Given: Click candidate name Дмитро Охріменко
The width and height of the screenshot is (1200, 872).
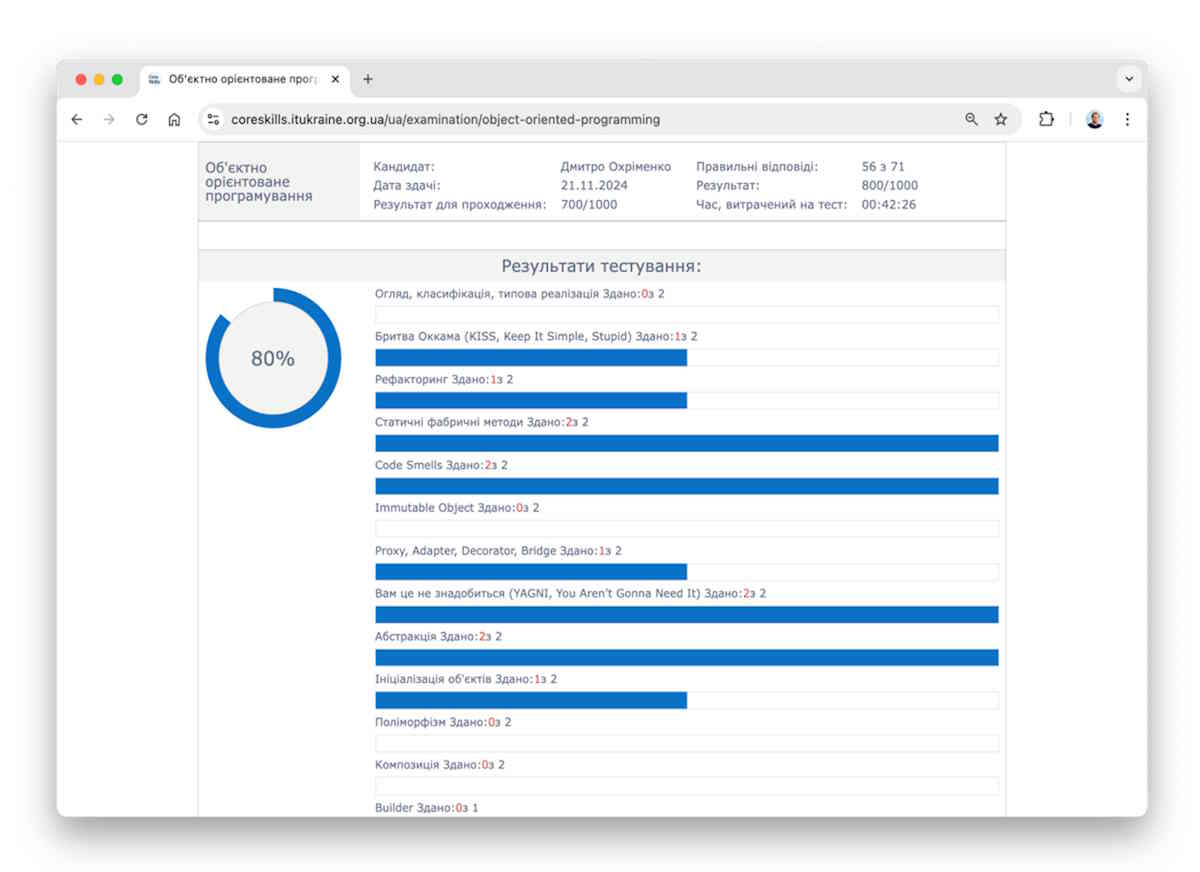Looking at the screenshot, I should tap(616, 167).
